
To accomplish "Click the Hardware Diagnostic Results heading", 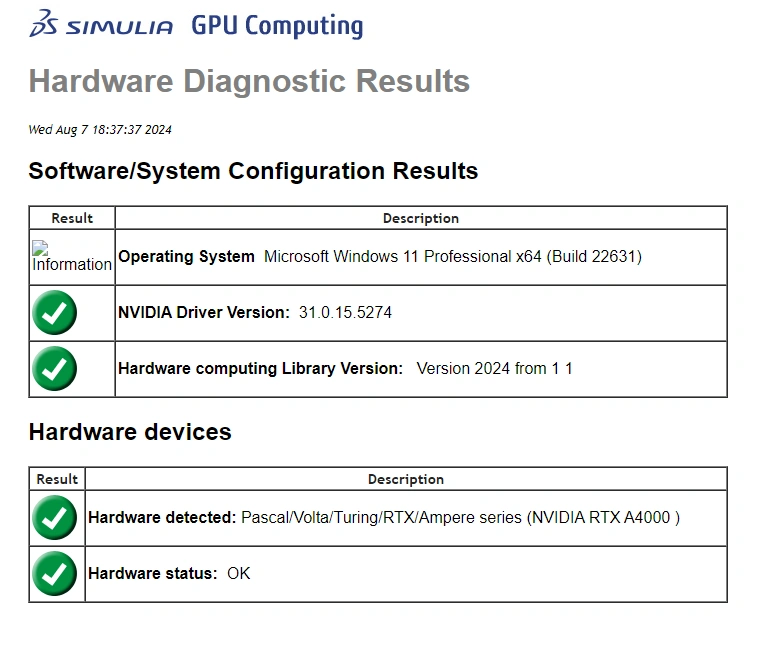I will tap(249, 81).
